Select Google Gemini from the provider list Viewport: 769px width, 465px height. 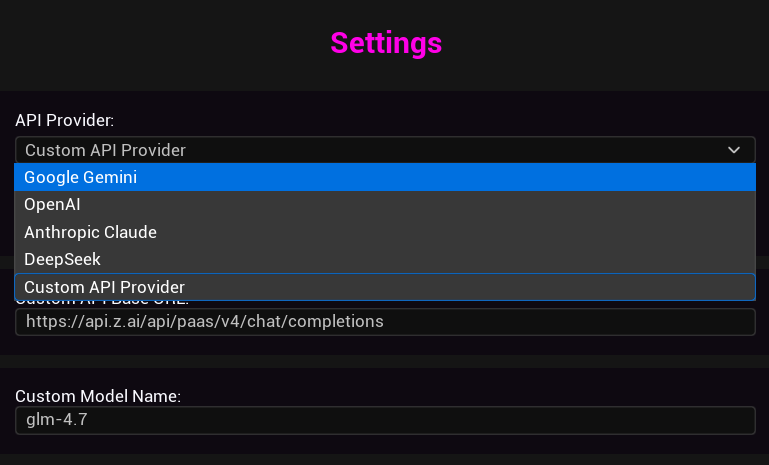point(81,178)
